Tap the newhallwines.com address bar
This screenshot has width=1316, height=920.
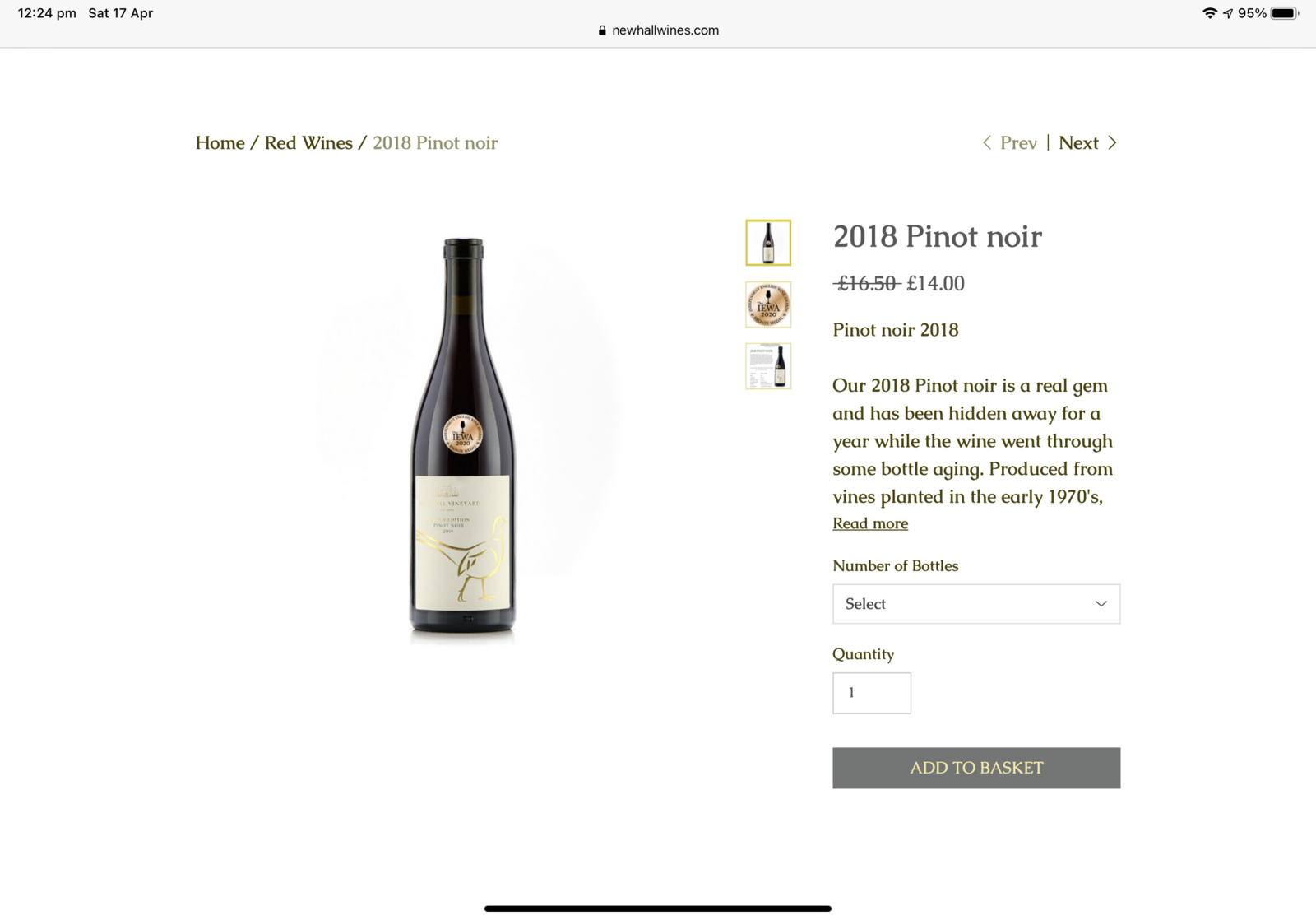(x=665, y=30)
